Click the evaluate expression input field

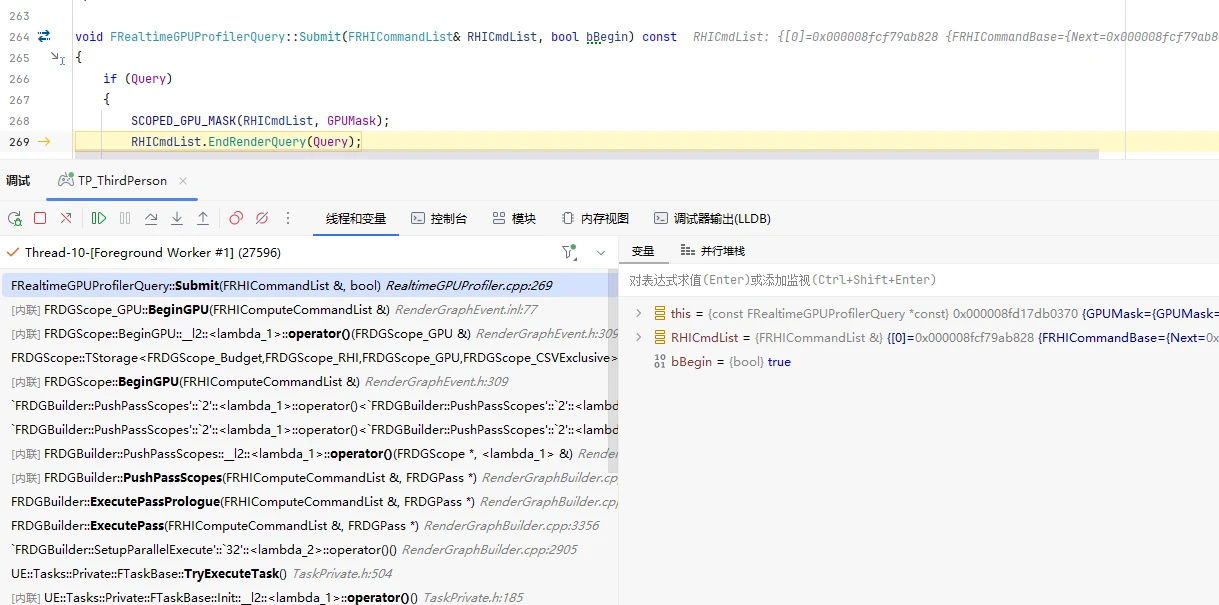918,280
